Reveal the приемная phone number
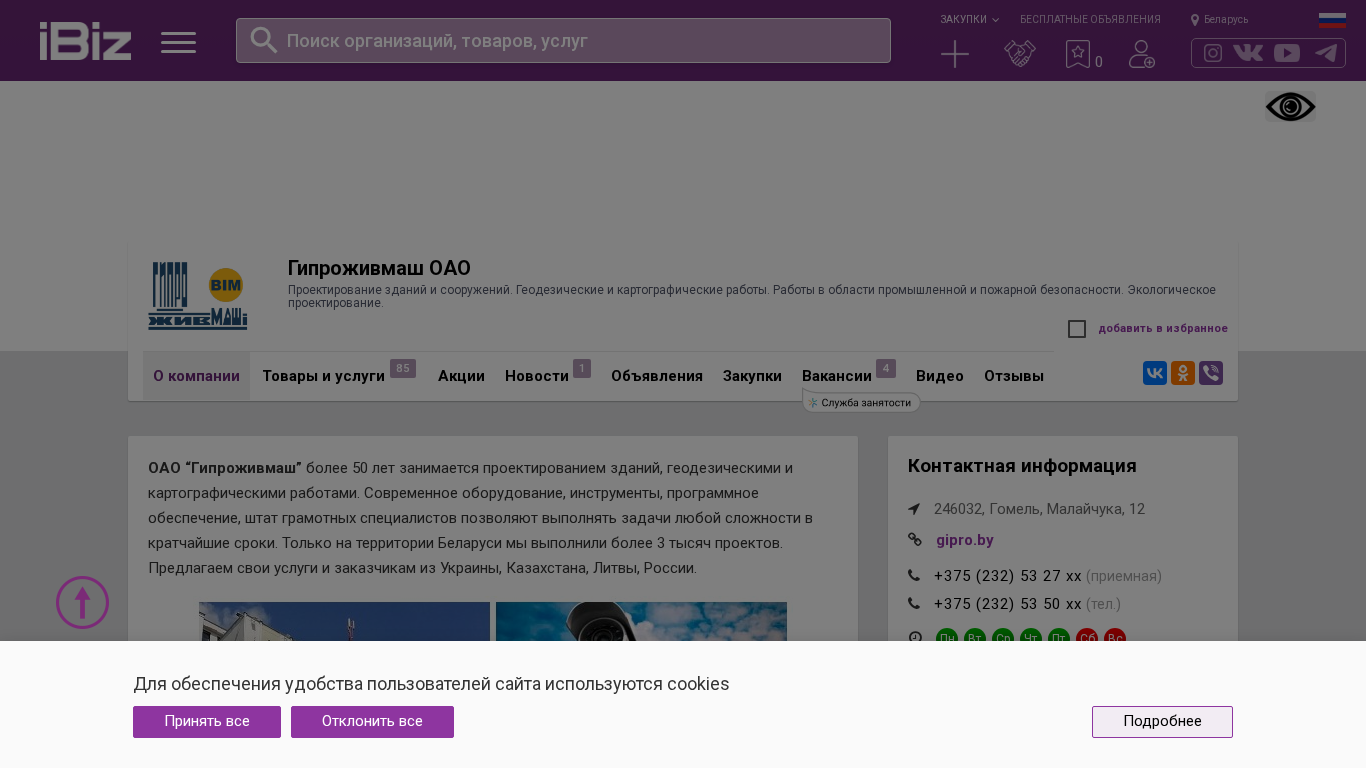This screenshot has height=768, width=1366. point(1008,576)
